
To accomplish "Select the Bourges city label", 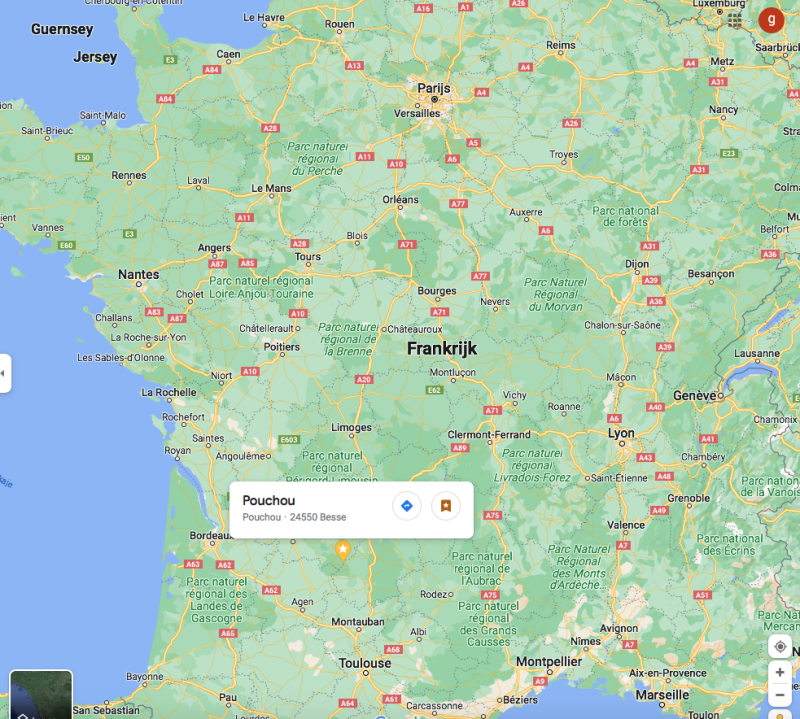I will point(437,291).
